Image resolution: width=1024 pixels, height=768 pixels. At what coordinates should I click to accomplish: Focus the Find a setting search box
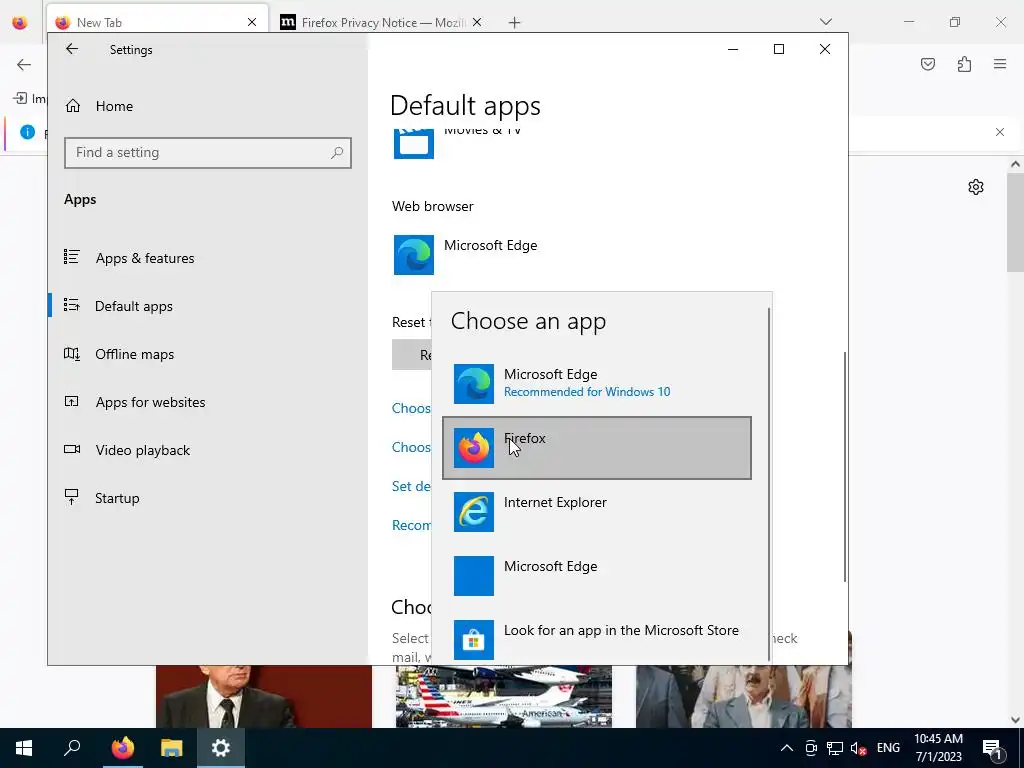click(208, 153)
